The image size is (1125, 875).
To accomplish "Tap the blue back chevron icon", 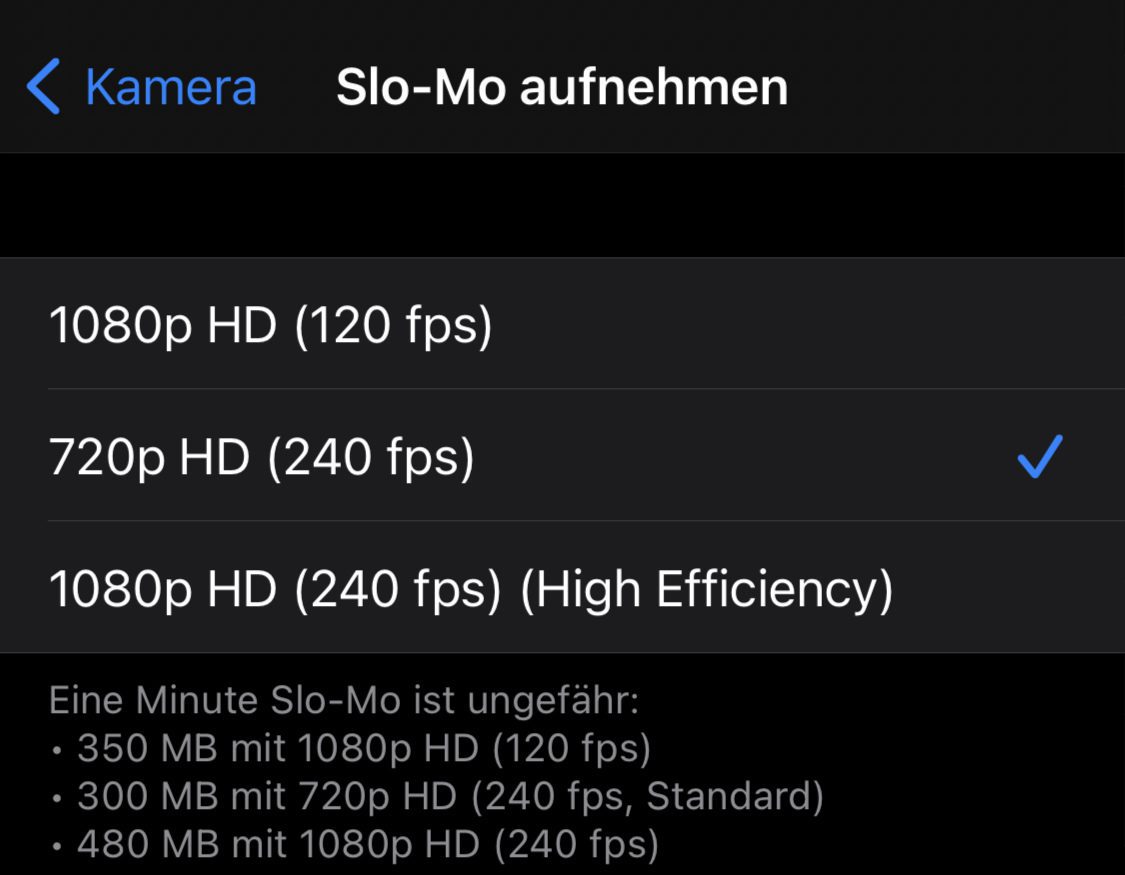I will click(43, 87).
